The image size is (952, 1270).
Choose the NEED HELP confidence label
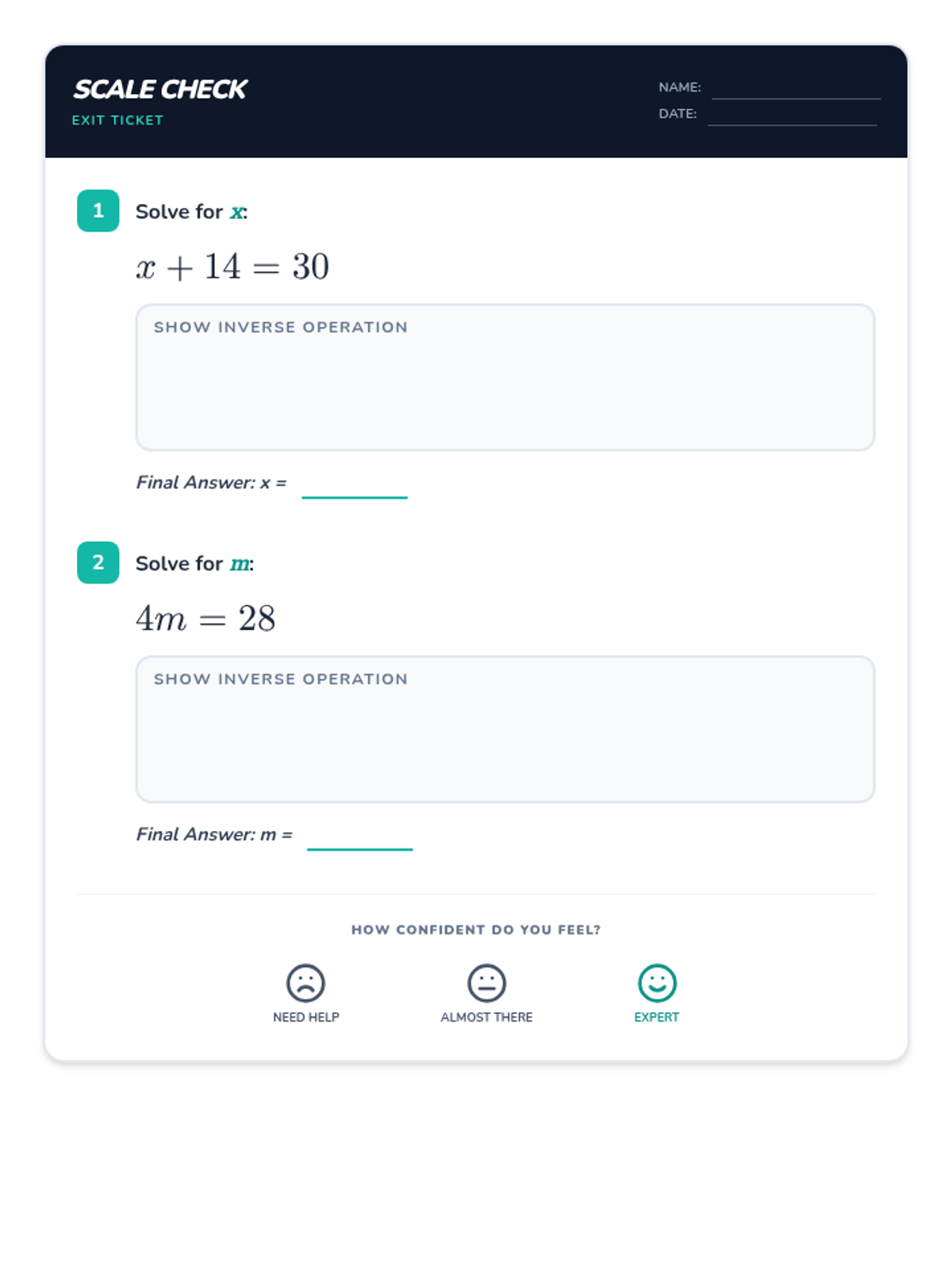305,1018
